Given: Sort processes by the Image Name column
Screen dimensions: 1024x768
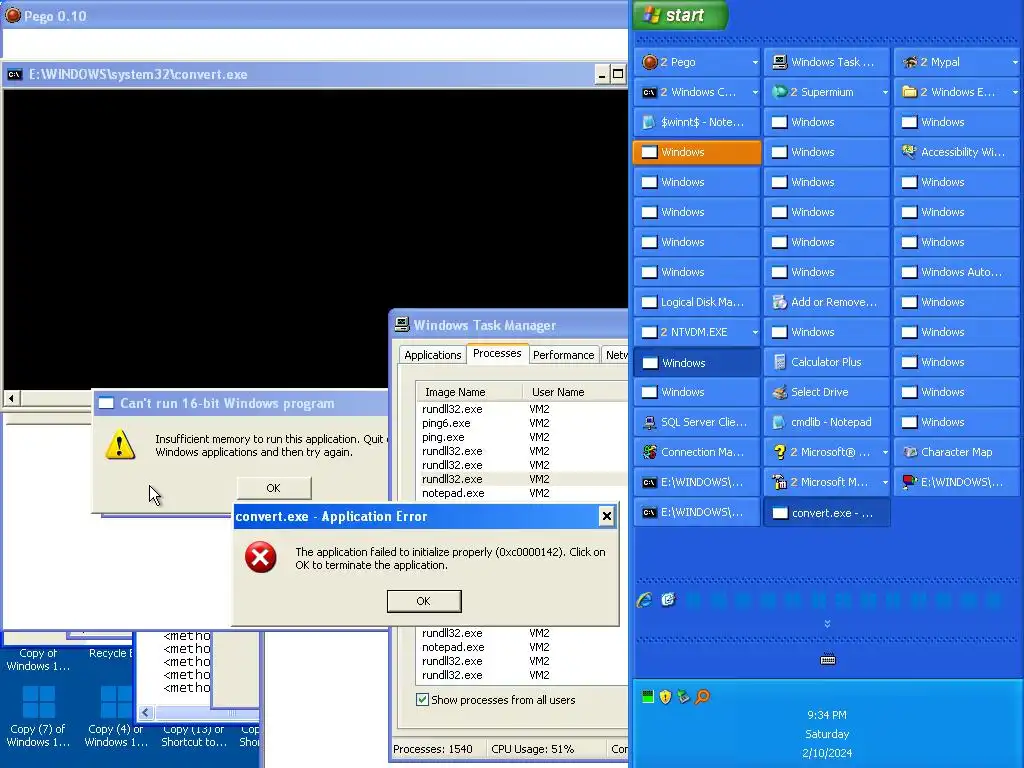Looking at the screenshot, I should (x=469, y=392).
